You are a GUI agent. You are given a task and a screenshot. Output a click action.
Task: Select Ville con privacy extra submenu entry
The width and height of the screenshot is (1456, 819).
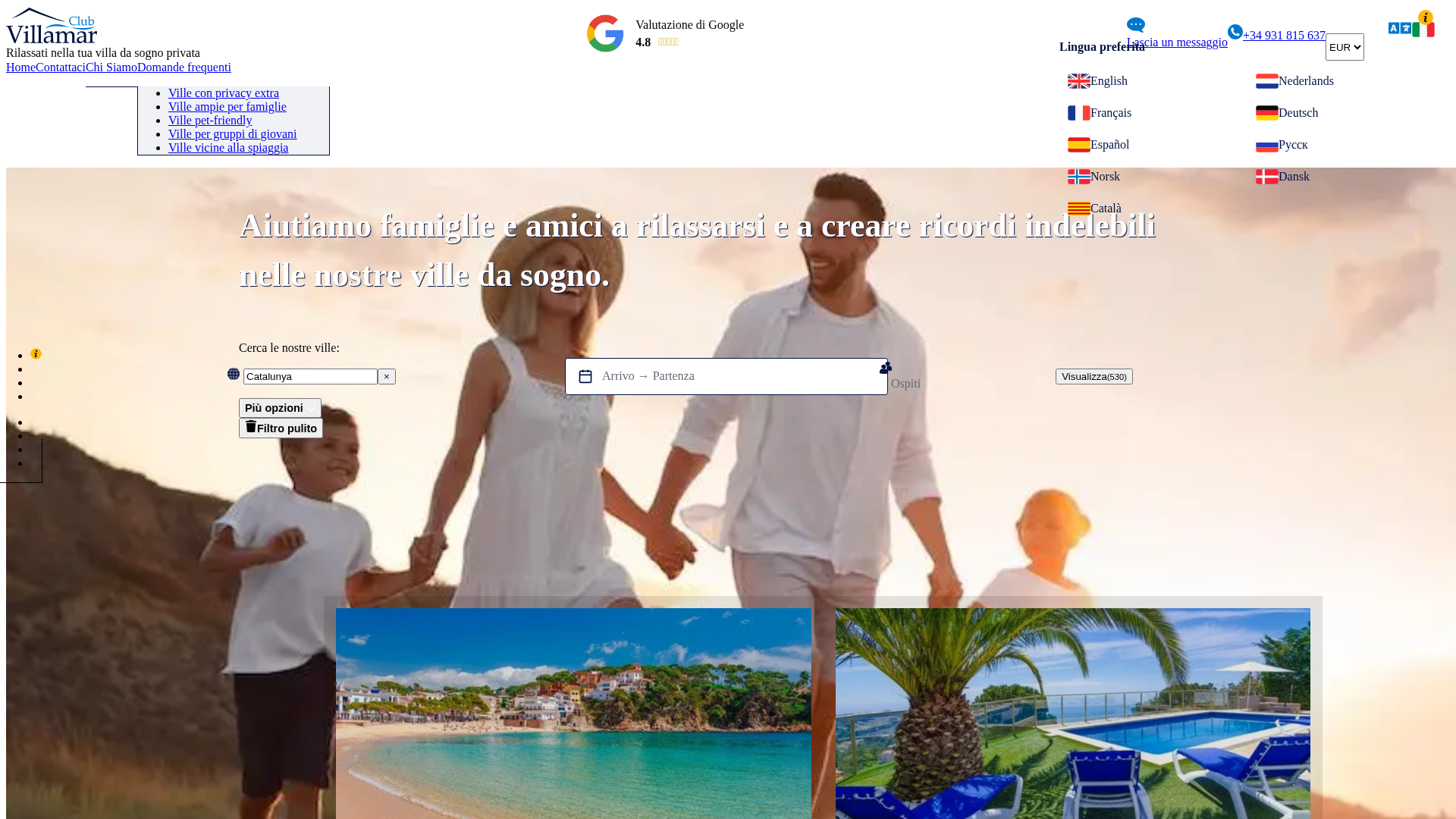(x=224, y=93)
